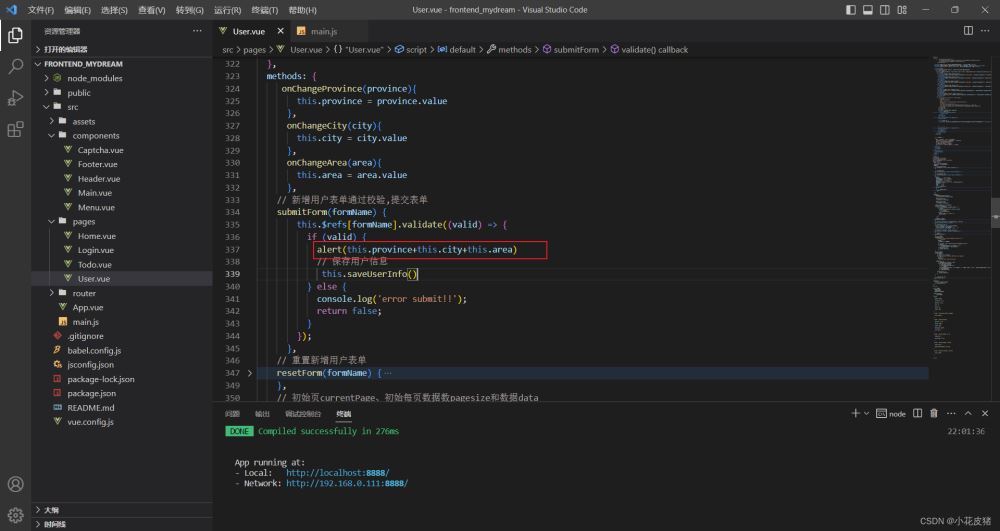Screen dimensions: 1000x531
Task: Open the Manage gear icon
Action: pyautogui.click(x=15, y=516)
